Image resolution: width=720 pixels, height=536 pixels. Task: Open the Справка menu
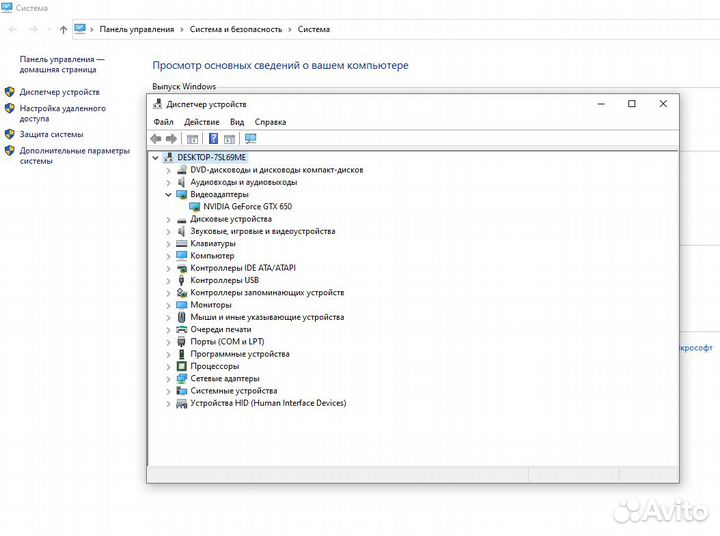pos(270,122)
